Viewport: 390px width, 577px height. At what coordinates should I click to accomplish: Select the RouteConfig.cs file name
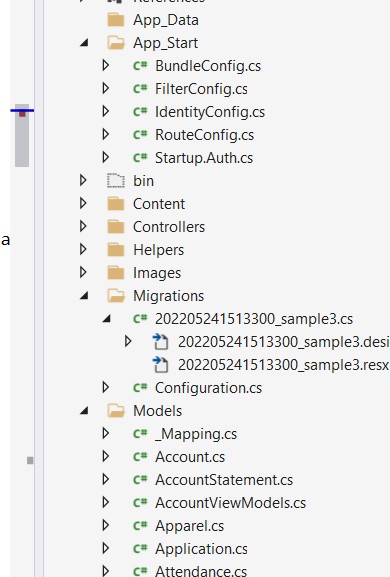click(x=205, y=135)
